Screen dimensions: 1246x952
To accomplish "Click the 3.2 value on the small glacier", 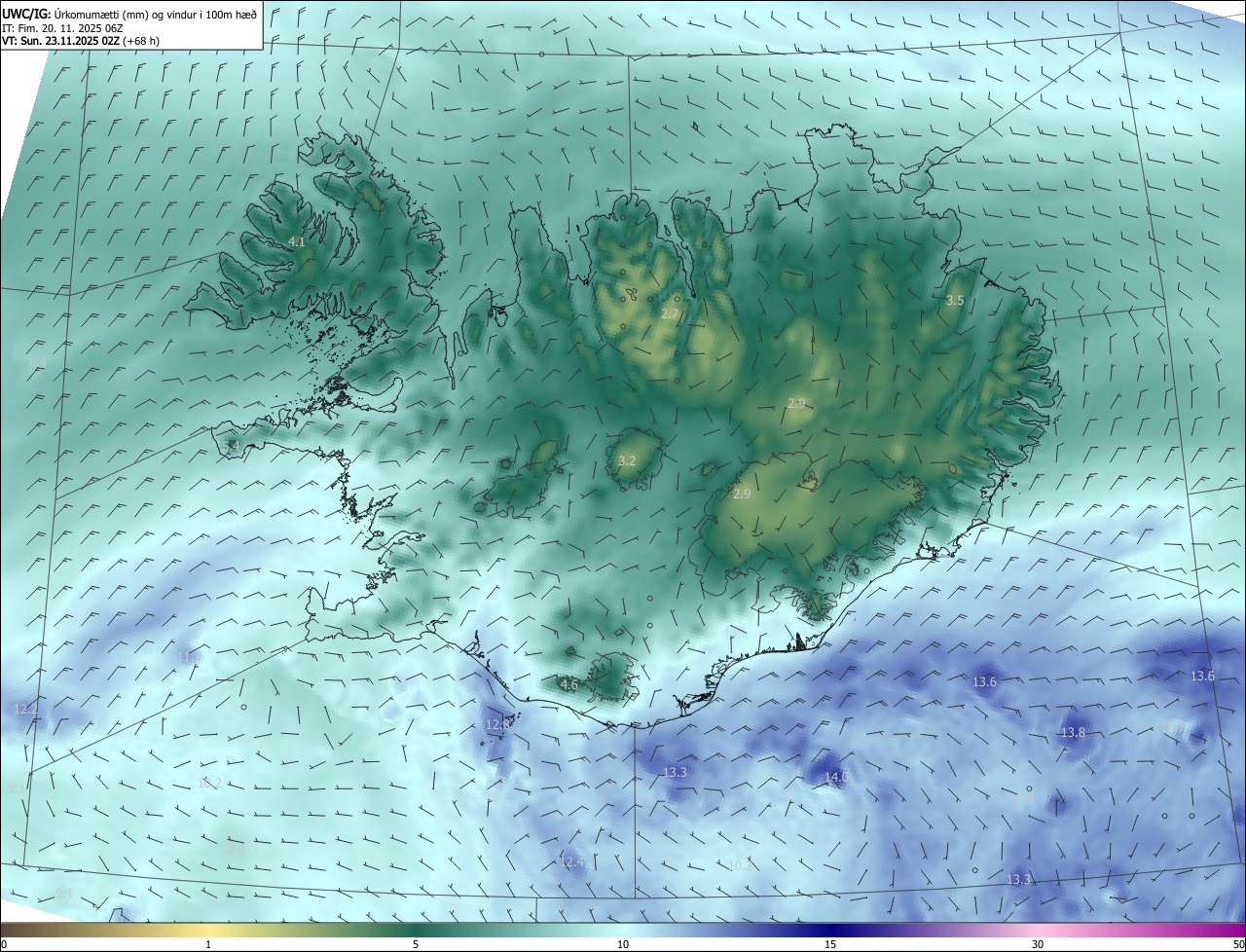I will 627,460.
